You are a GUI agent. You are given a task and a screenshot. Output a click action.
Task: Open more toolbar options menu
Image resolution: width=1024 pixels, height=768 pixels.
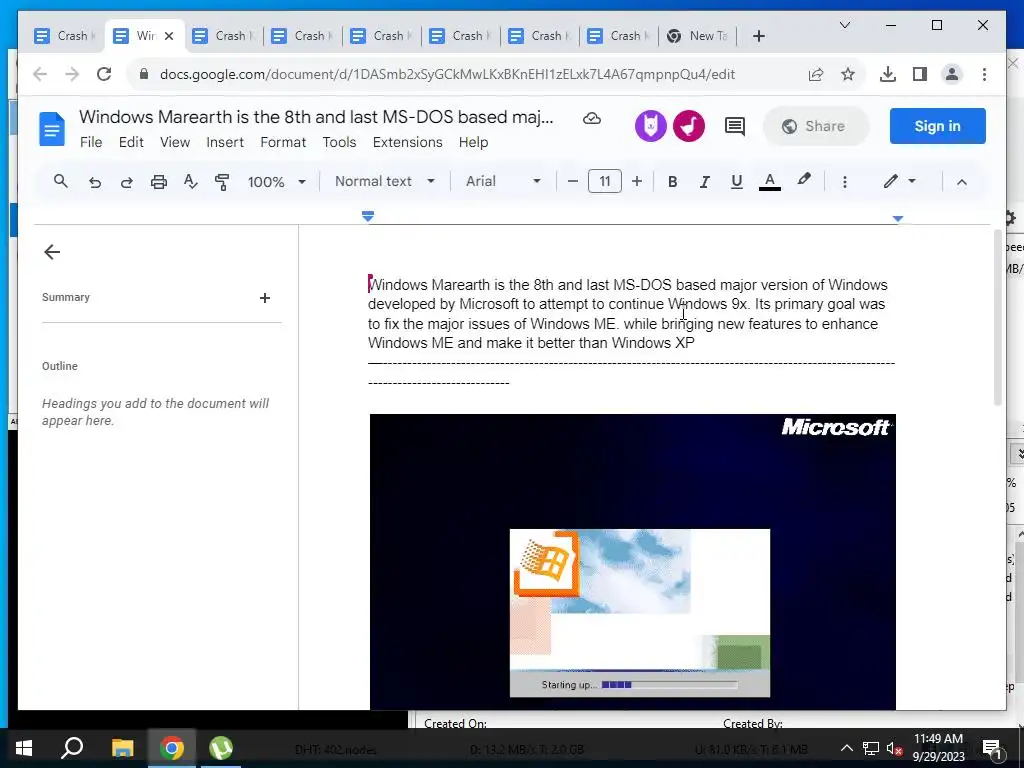[844, 182]
